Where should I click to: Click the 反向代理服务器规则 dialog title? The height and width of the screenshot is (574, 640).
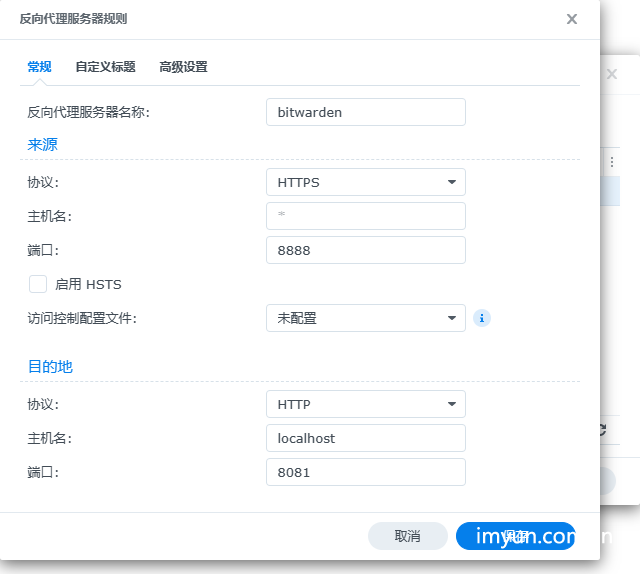[x=73, y=19]
